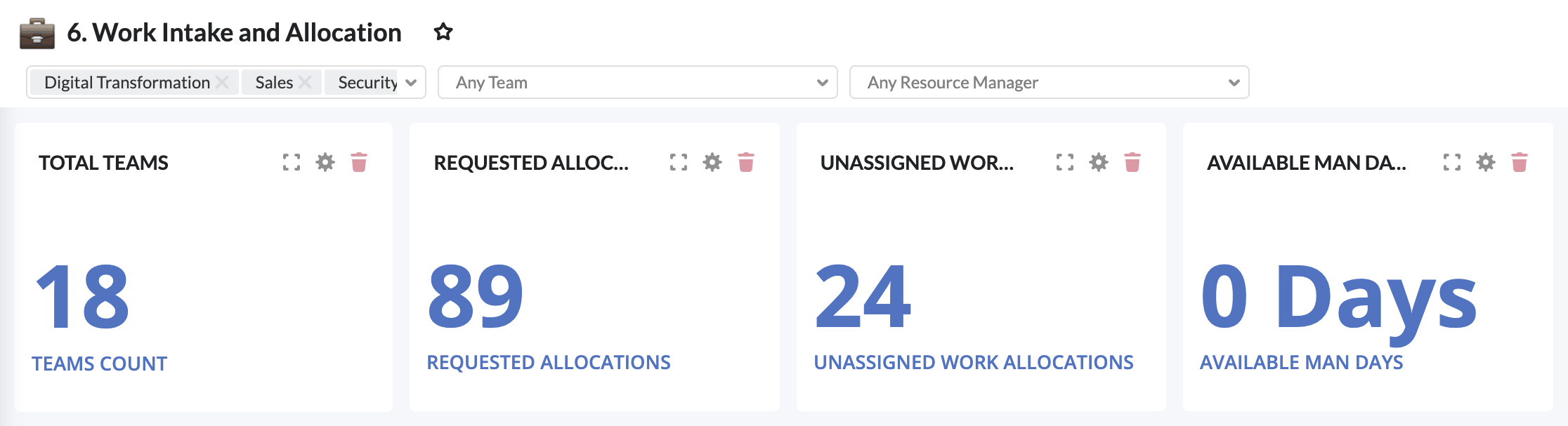Viewport: 1568px width, 426px height.
Task: Remove the Unassigned Work widget with trash
Action: click(x=1132, y=163)
